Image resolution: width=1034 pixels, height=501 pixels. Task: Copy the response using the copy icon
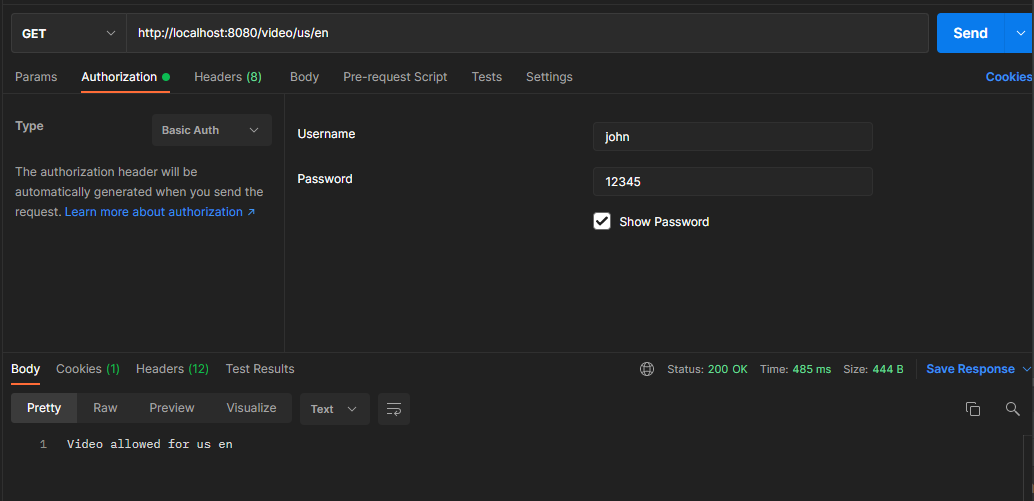click(973, 409)
